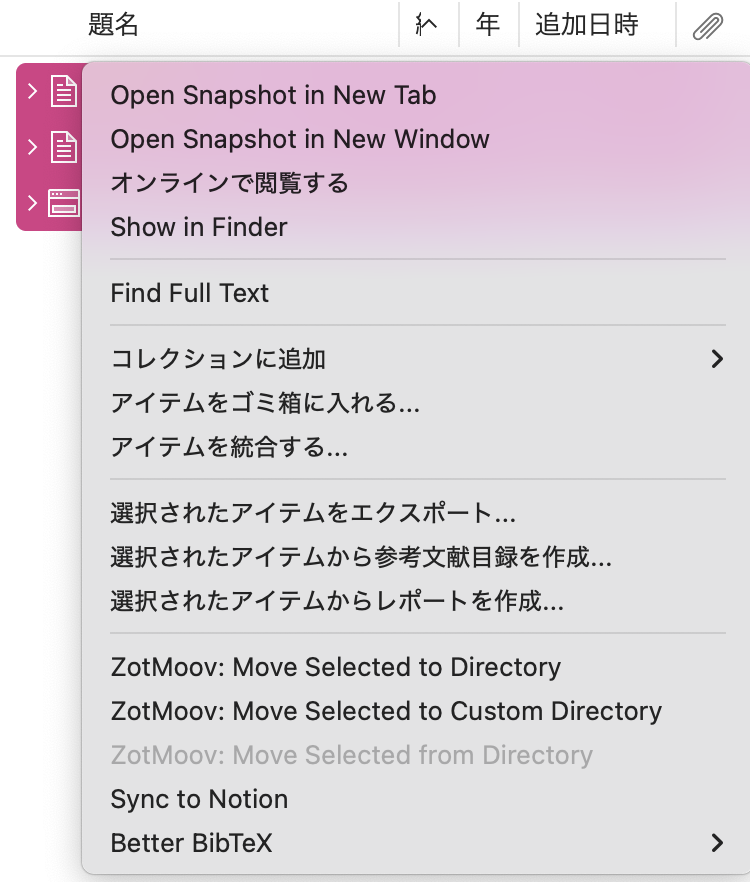Choose 選択されたアイテムをエクスポート option
This screenshot has width=750, height=882.
point(313,513)
